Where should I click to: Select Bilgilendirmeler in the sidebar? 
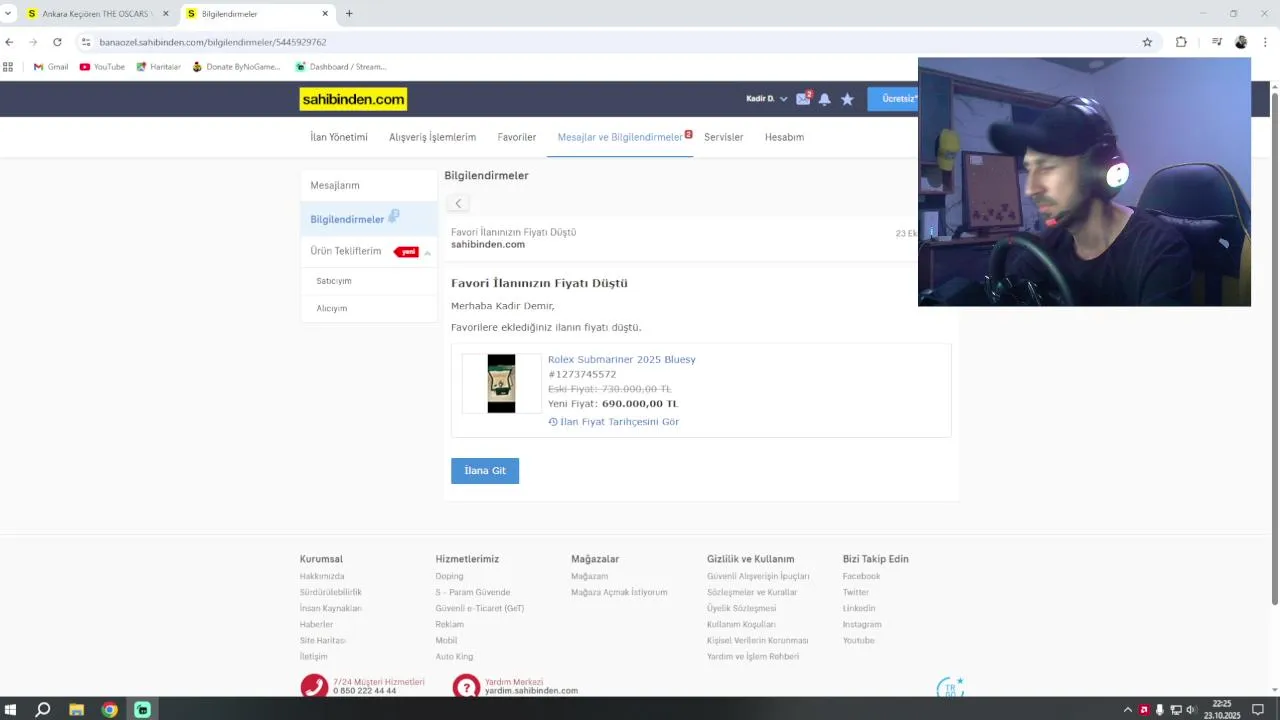[x=369, y=218]
